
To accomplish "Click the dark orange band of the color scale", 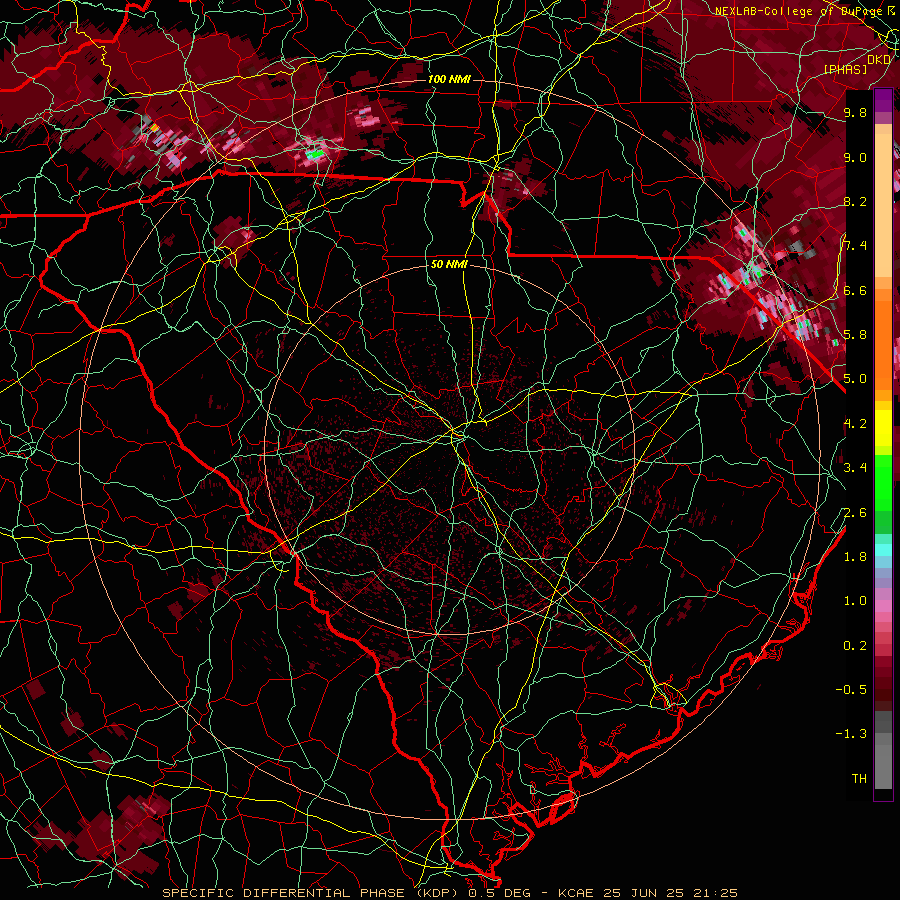I will coord(883,344).
